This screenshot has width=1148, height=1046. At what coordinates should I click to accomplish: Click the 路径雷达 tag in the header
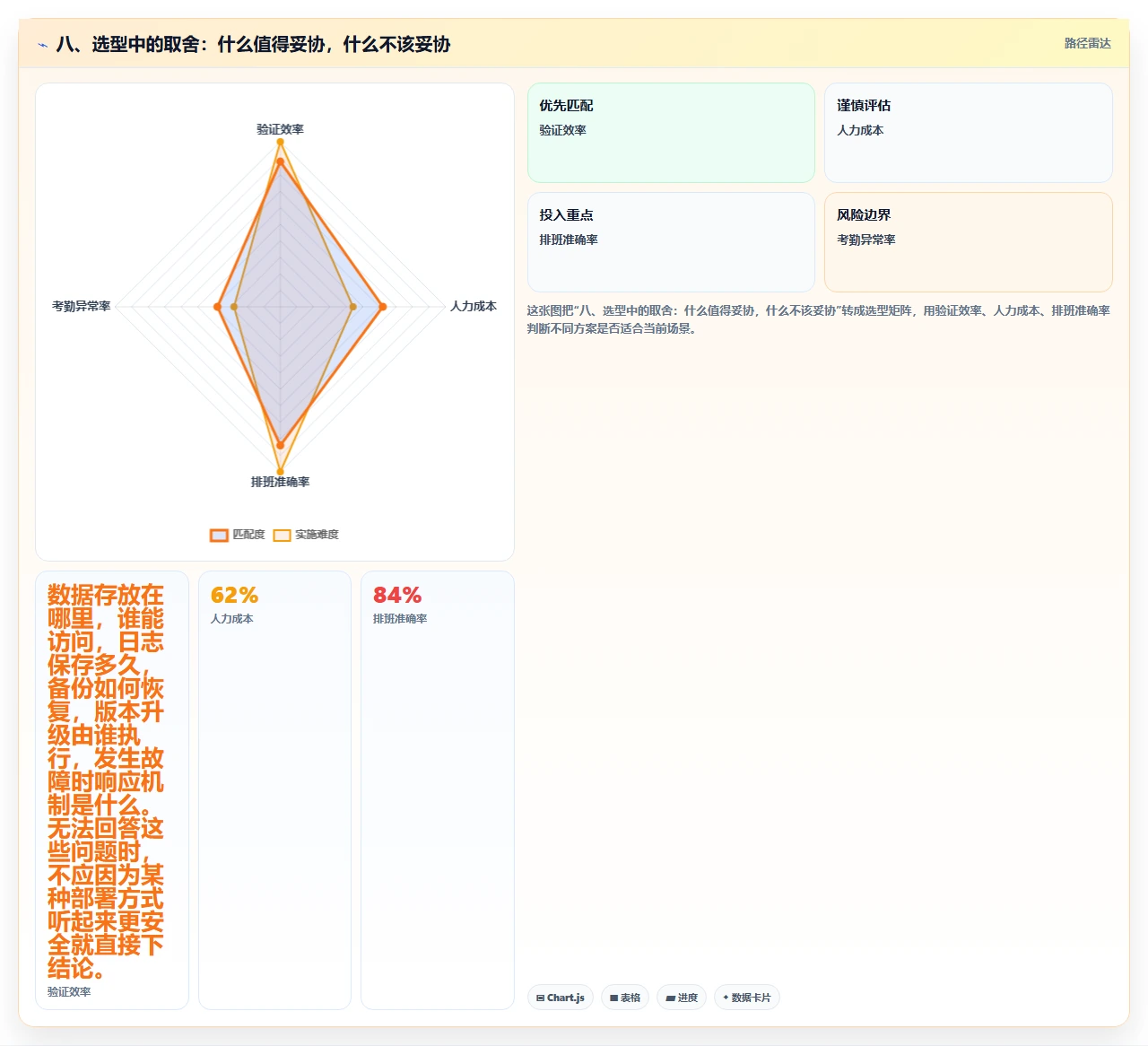1087,43
